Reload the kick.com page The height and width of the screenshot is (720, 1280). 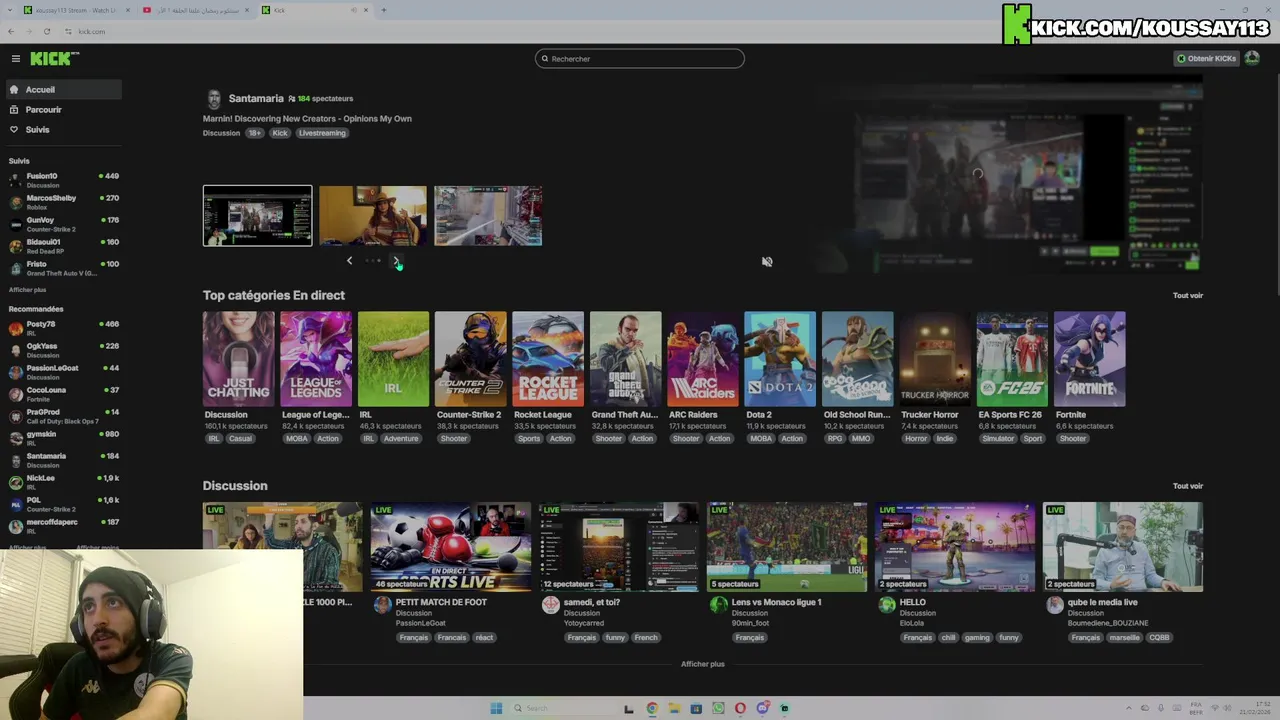pos(46,32)
